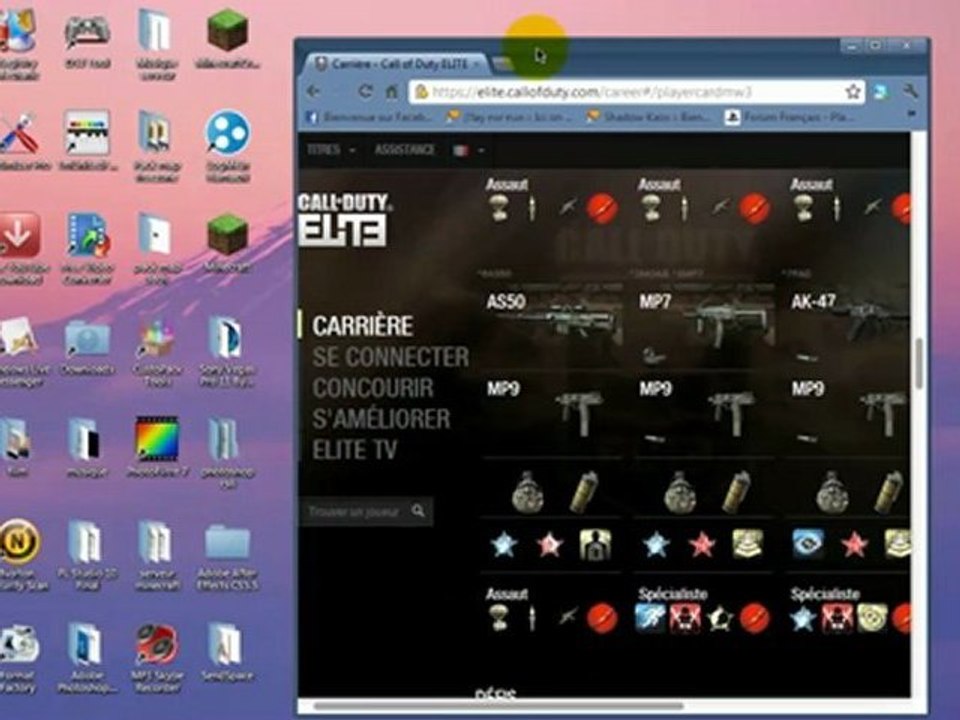
Task: Click the frag grenade icon in the AS50 class
Action: (x=527, y=492)
